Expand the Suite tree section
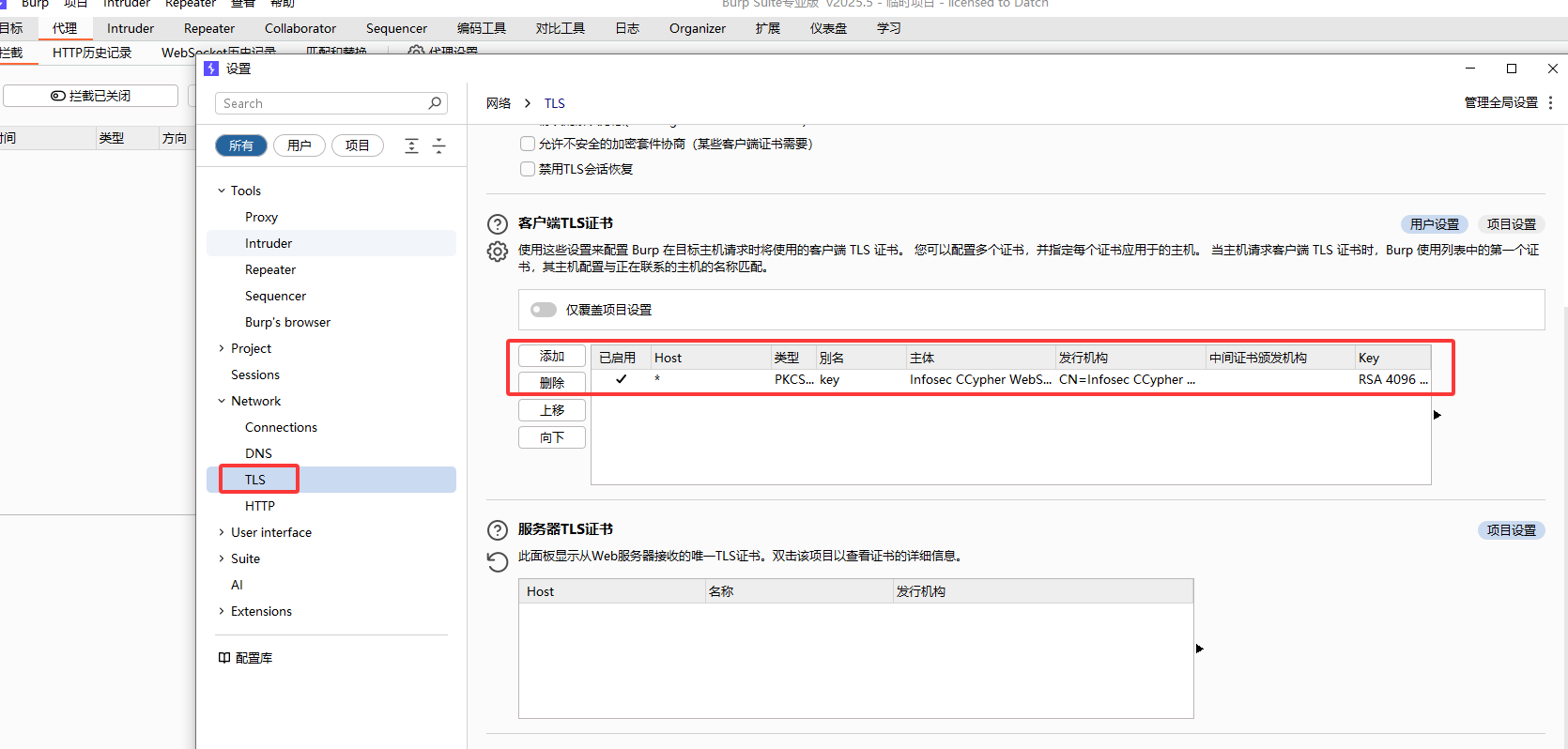 (x=222, y=558)
